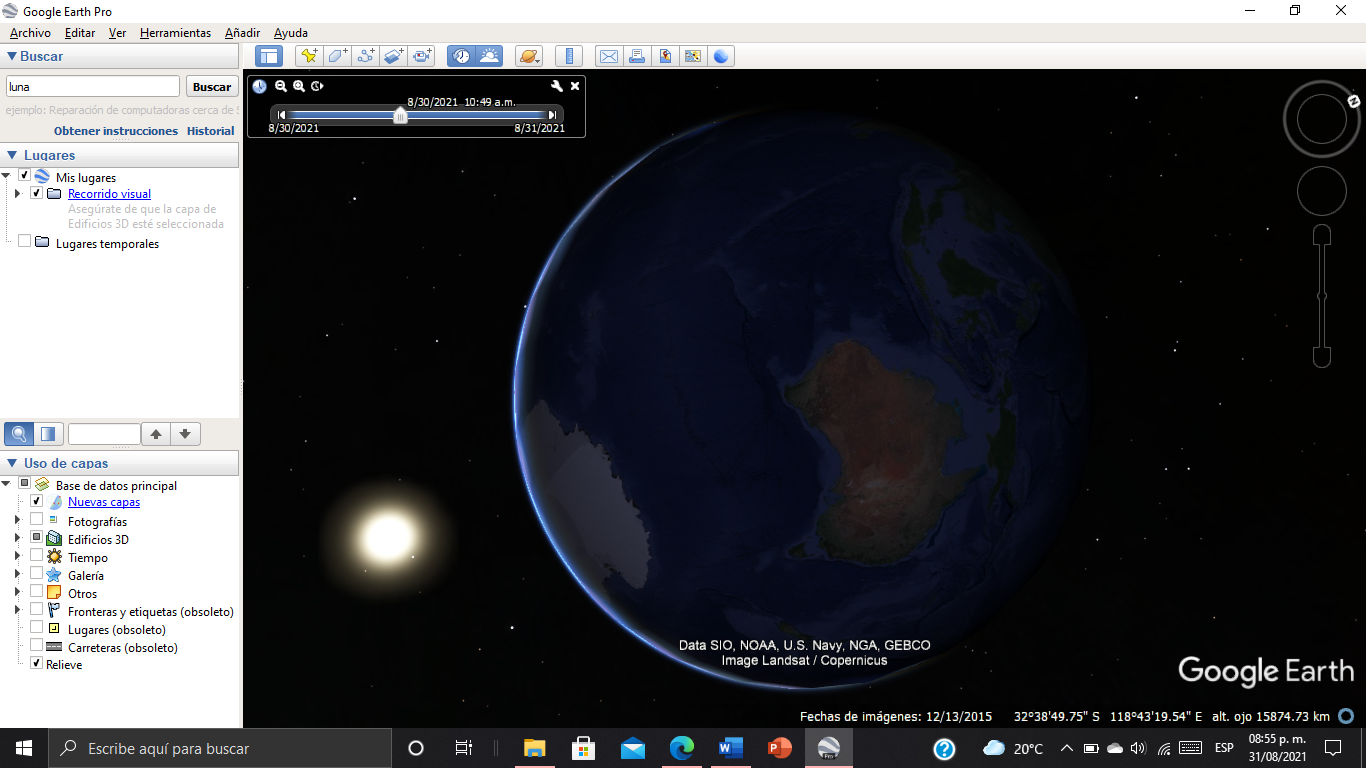Open the Ver menu
The width and height of the screenshot is (1366, 768).
(117, 33)
